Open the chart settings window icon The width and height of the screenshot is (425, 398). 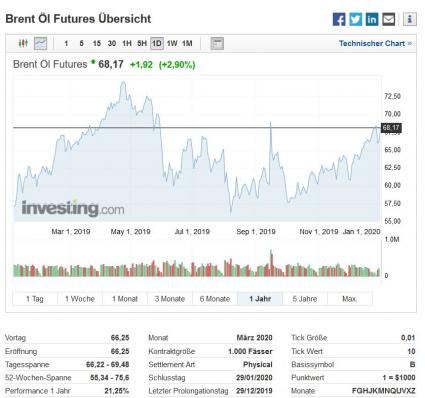coord(217,43)
